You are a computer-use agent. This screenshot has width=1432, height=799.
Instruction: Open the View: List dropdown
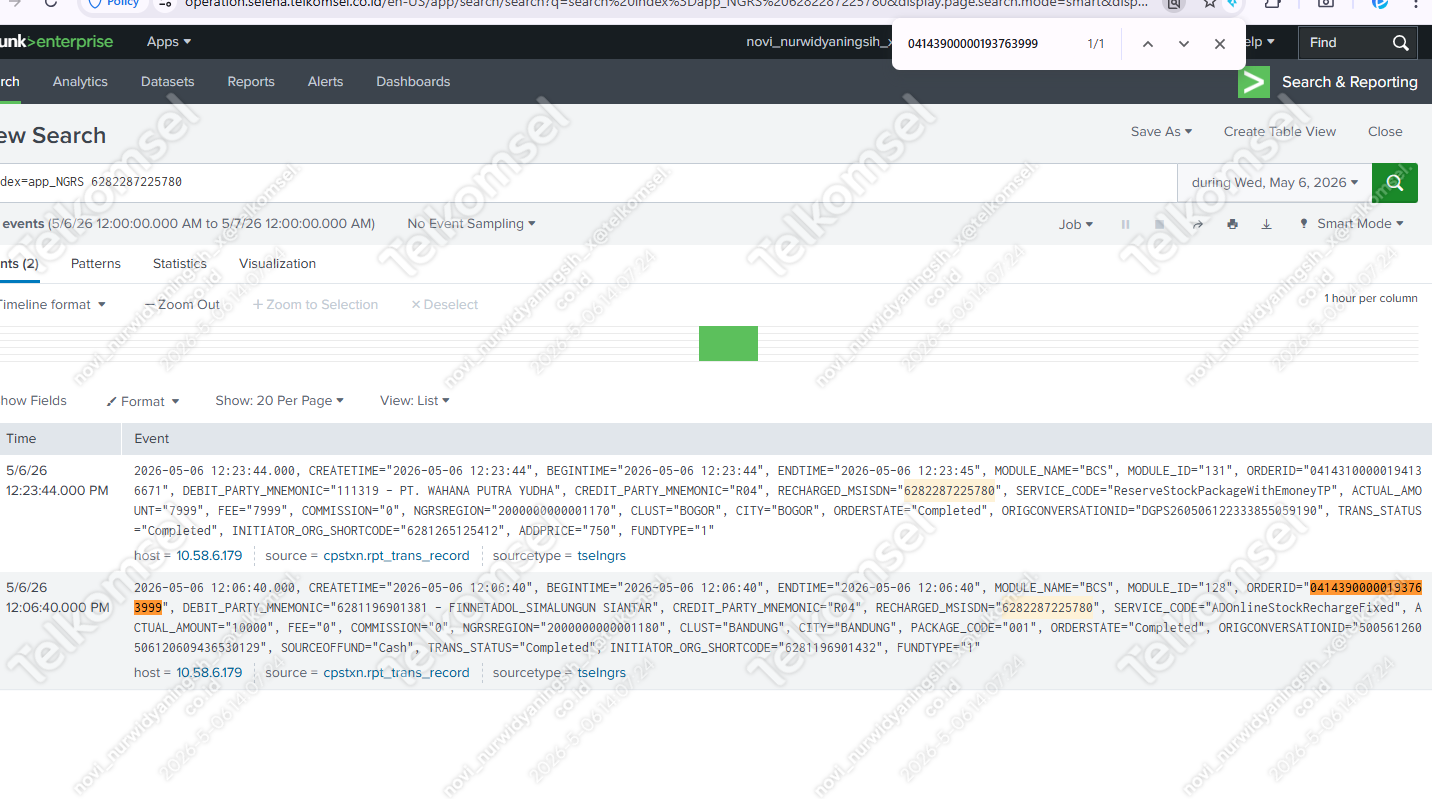[x=414, y=400]
